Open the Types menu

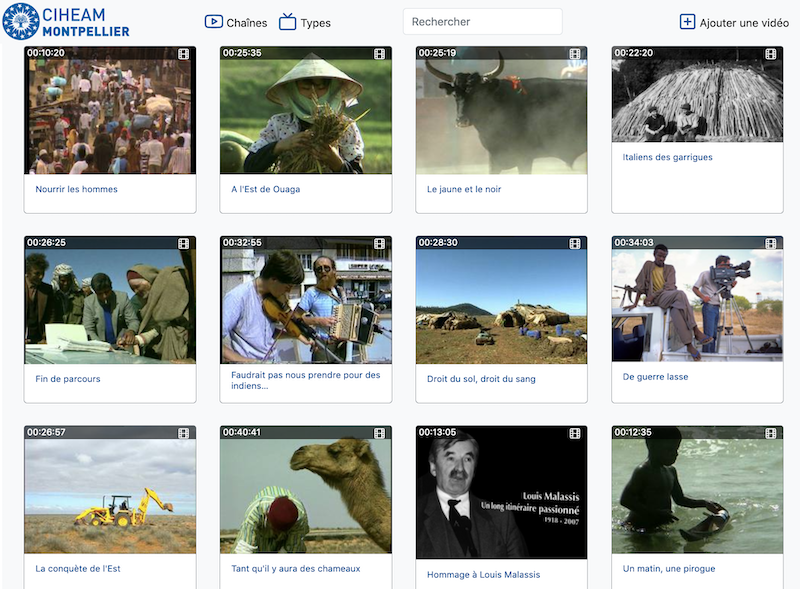click(x=305, y=22)
